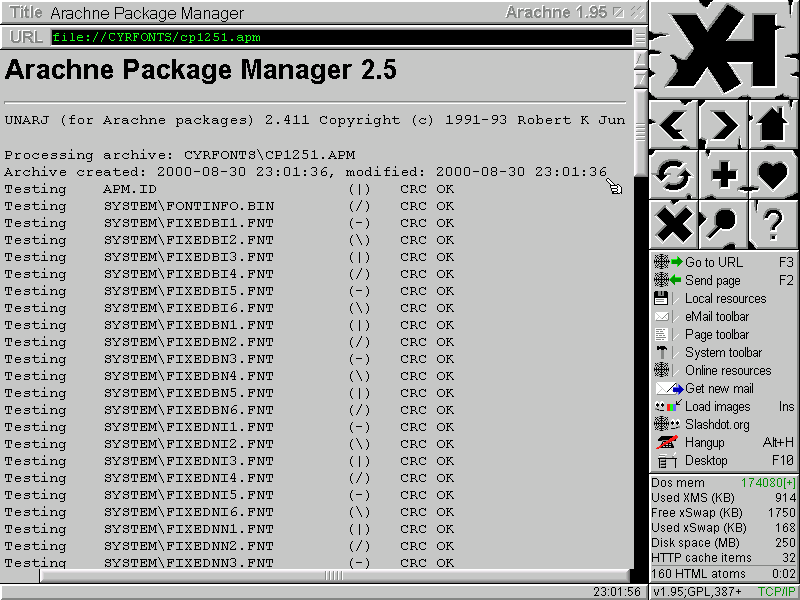The height and width of the screenshot is (600, 800).
Task: Click the hammer System toolbar icon
Action: [x=662, y=353]
